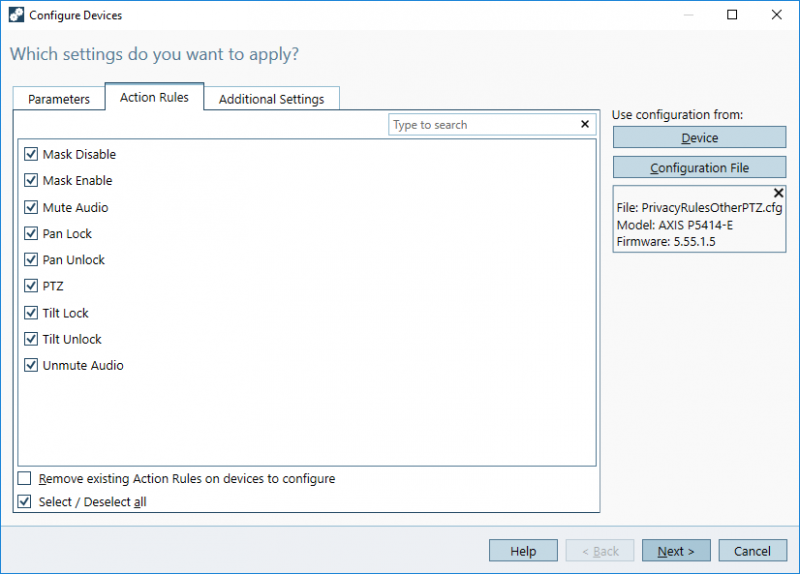This screenshot has width=800, height=574.
Task: Enable Remove existing Action Rules option
Action: pyautogui.click(x=24, y=479)
